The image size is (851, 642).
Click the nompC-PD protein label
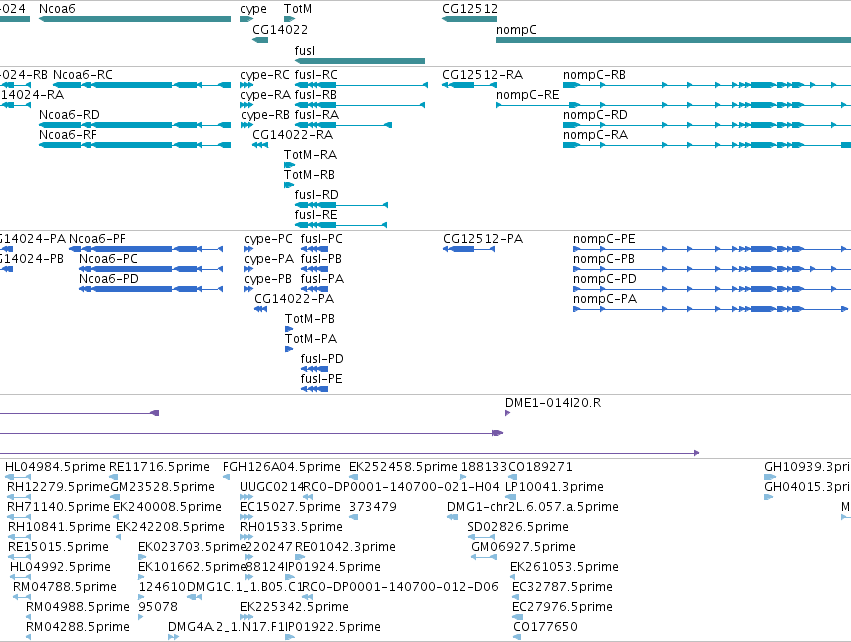point(605,279)
